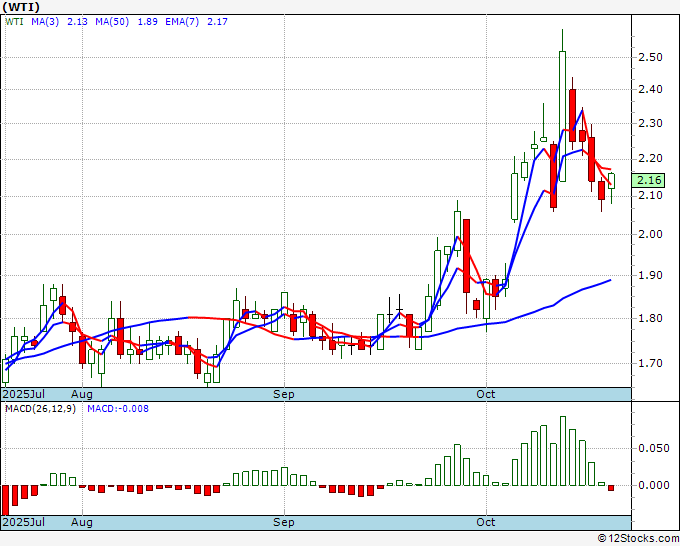Click the MACD:-0.008 value readout
680x546 pixels.
pyautogui.click(x=118, y=409)
